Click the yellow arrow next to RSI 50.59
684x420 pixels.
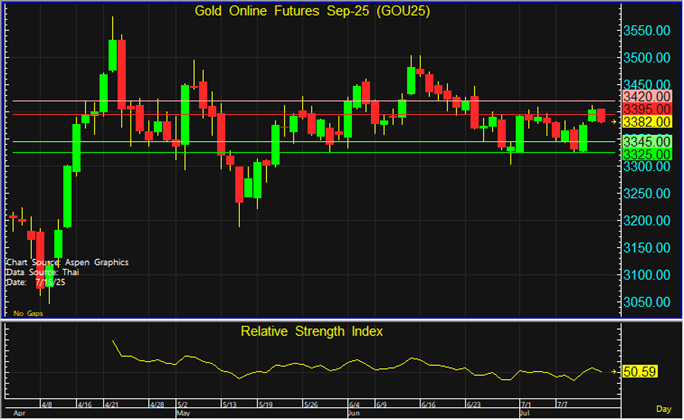tap(613, 372)
